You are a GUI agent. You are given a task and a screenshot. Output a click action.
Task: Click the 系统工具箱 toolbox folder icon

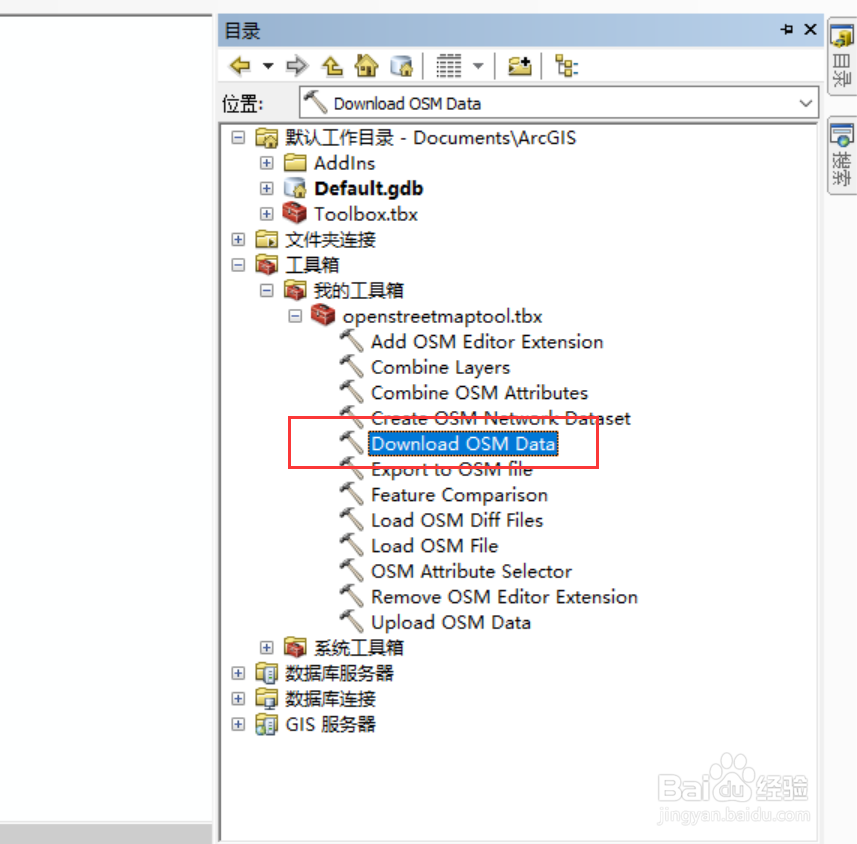[295, 647]
